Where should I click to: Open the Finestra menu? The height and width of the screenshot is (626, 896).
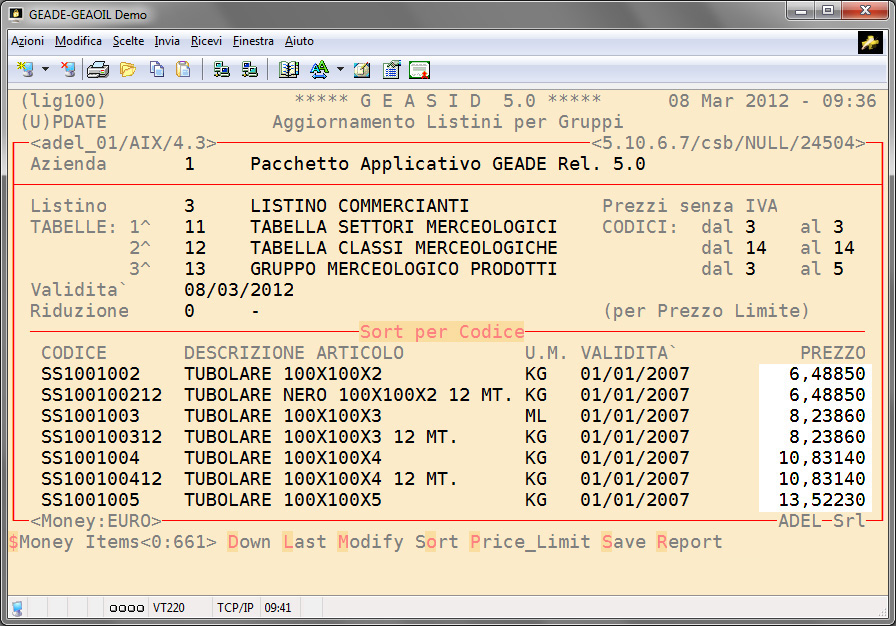(253, 41)
